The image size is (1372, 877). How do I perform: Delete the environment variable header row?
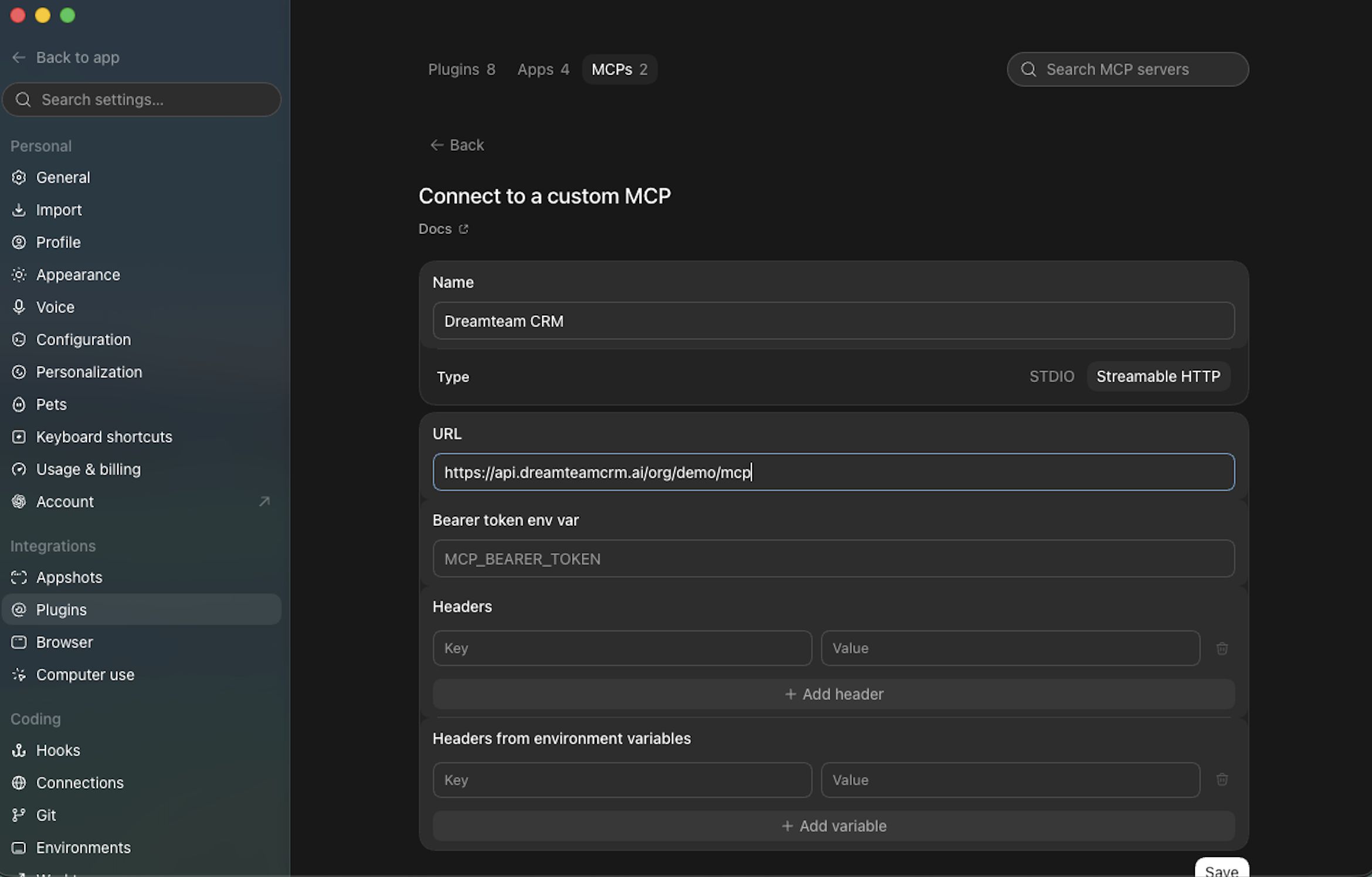1222,780
